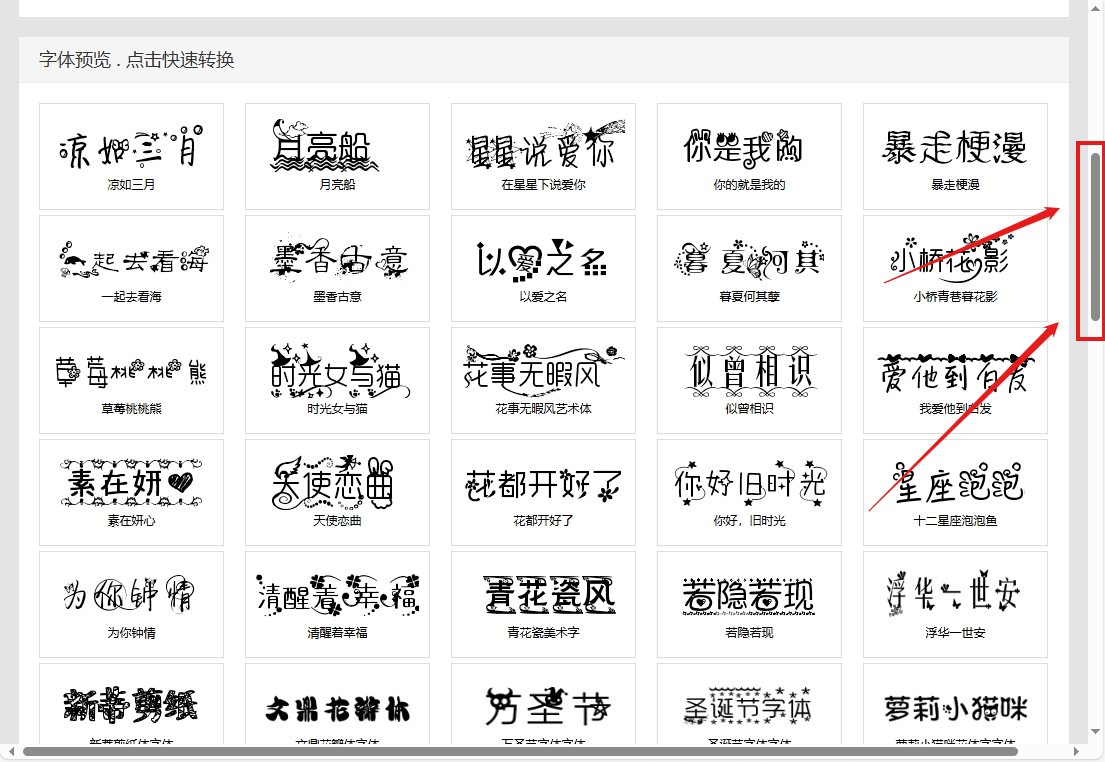1105x762 pixels.
Task: Pick the 似曾相识 font style
Action: 749,381
